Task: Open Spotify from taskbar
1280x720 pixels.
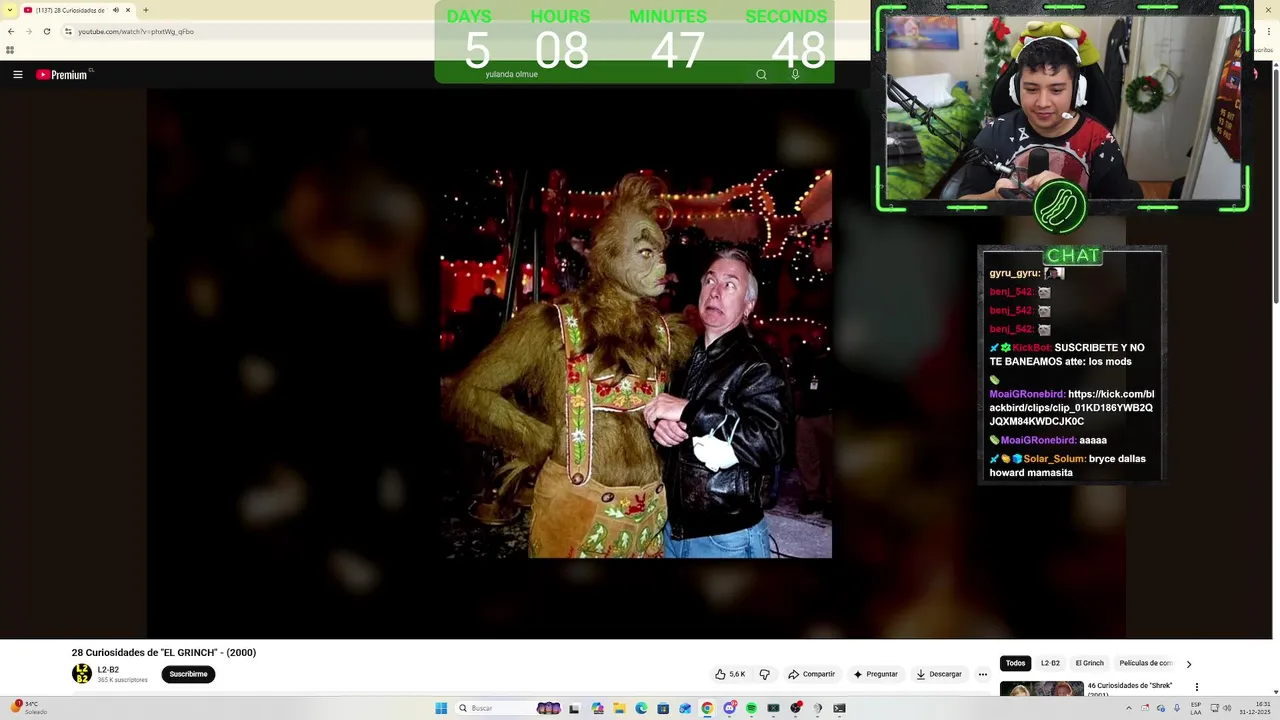Action: (751, 708)
